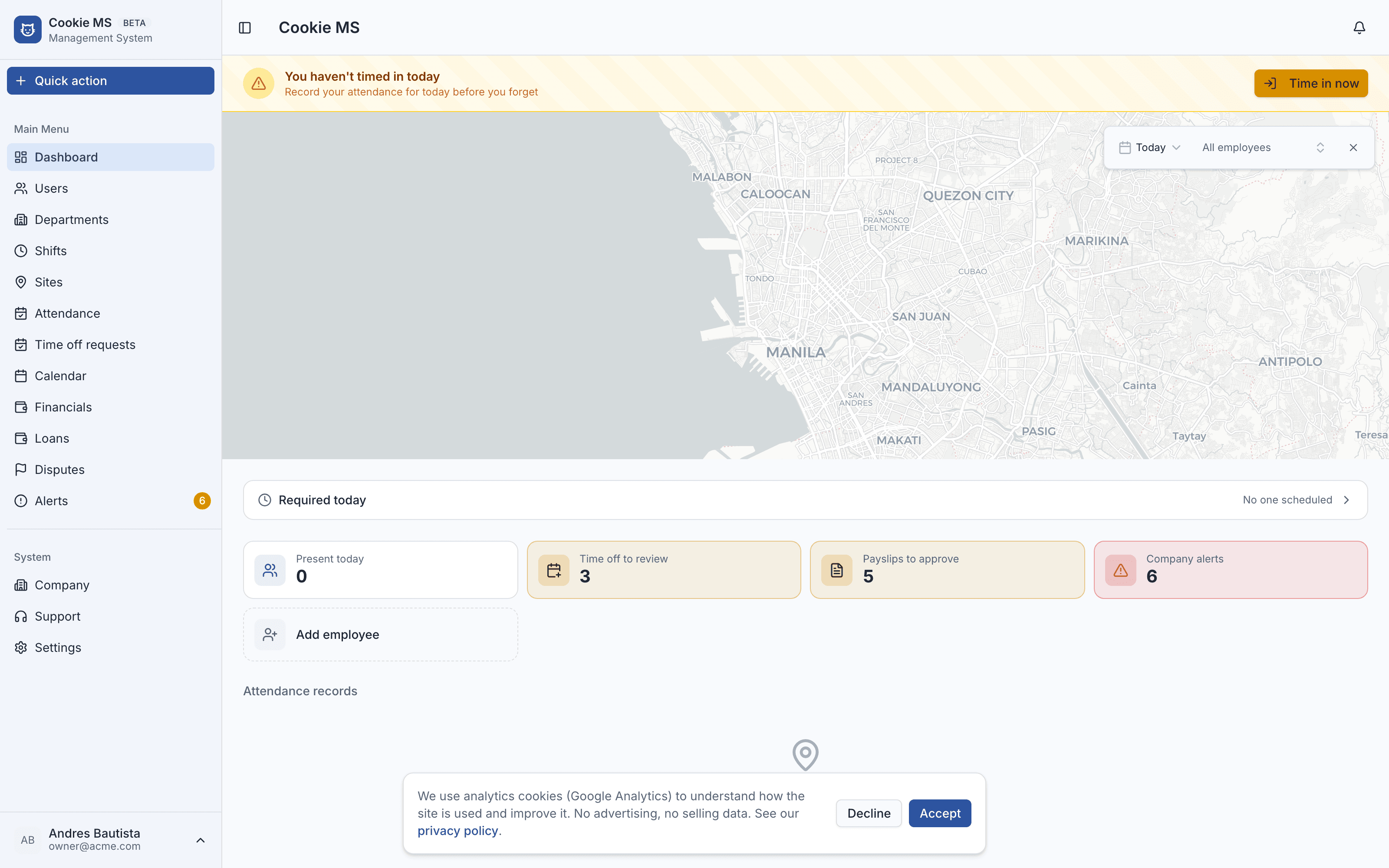Go to the Users page
The height and width of the screenshot is (868, 1389).
coord(111,188)
